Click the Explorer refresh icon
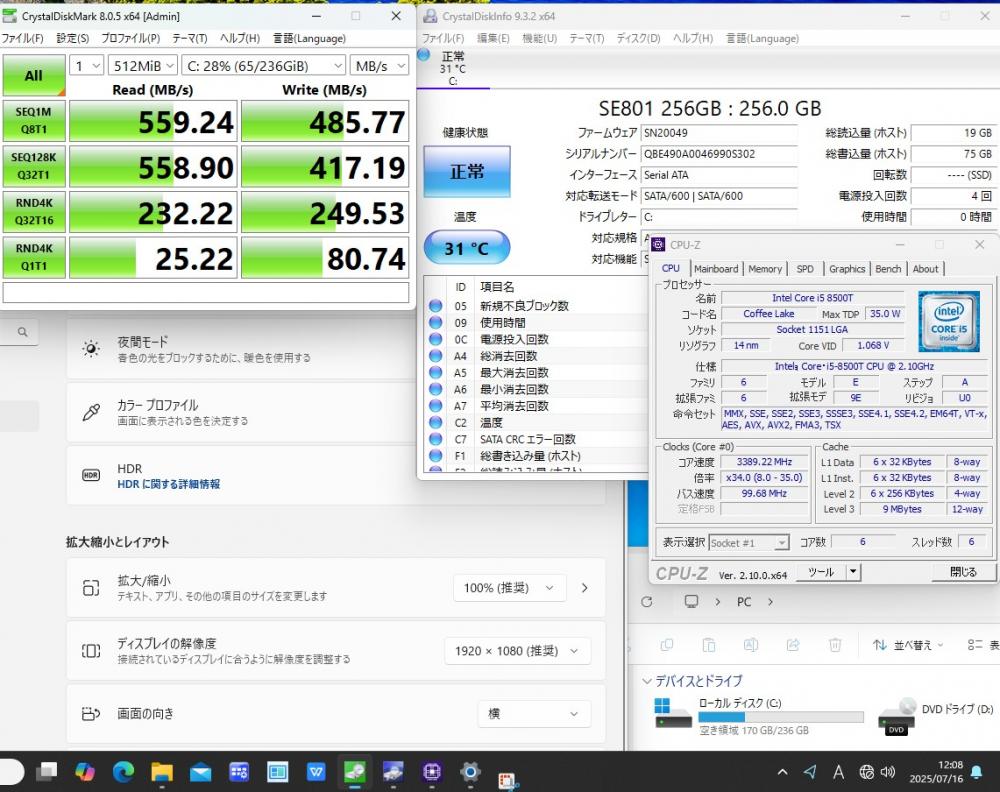 [647, 601]
